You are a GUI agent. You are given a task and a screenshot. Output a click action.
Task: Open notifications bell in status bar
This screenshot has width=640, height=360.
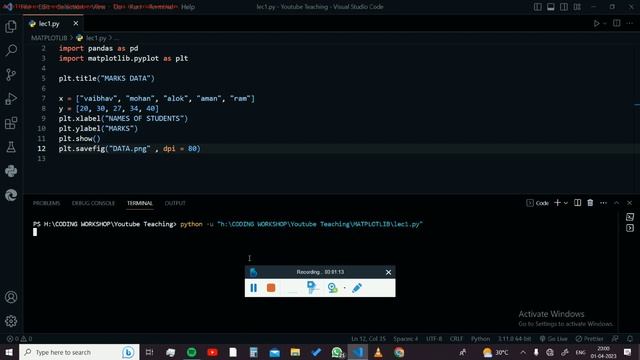[630, 339]
